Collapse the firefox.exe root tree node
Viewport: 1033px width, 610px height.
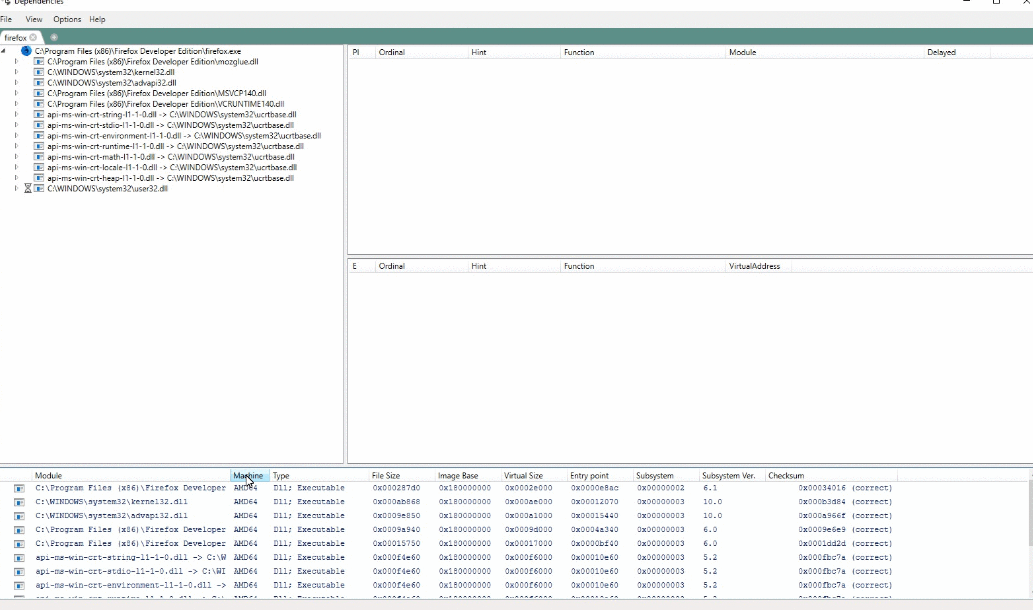click(3, 51)
